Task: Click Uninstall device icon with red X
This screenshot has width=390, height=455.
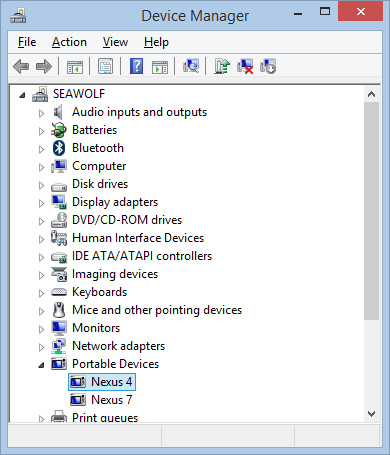Action: [x=245, y=66]
